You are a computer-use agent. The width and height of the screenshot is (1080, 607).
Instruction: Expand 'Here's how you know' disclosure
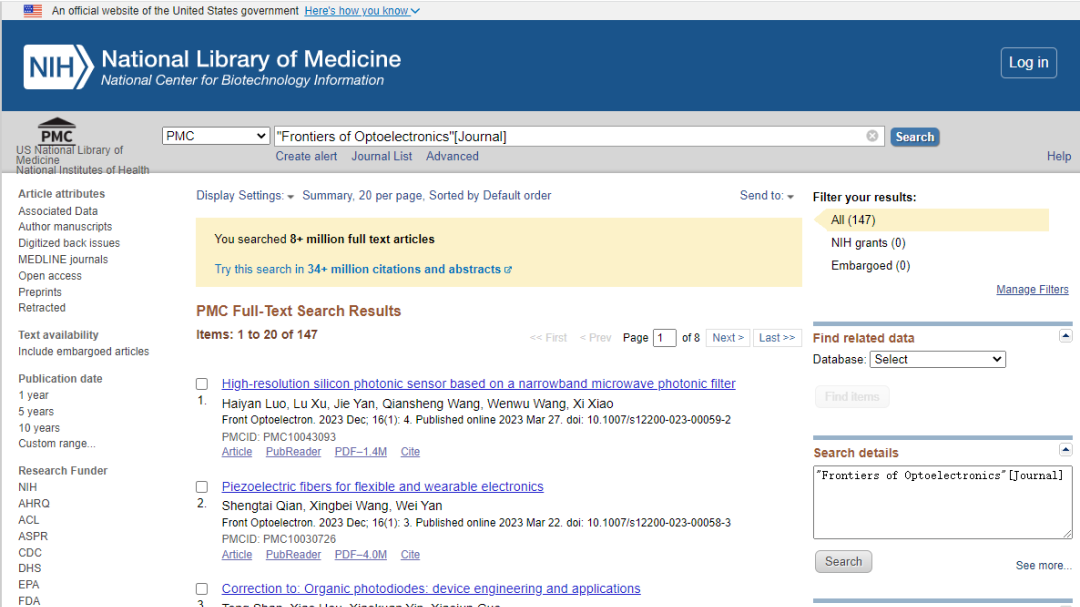(x=362, y=10)
